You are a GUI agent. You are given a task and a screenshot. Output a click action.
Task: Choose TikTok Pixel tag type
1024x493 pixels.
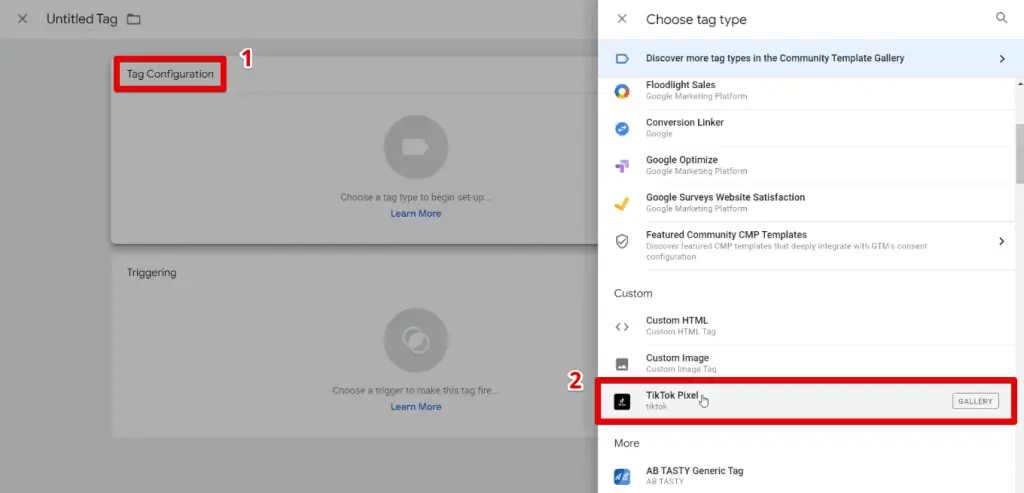pyautogui.click(x=807, y=401)
